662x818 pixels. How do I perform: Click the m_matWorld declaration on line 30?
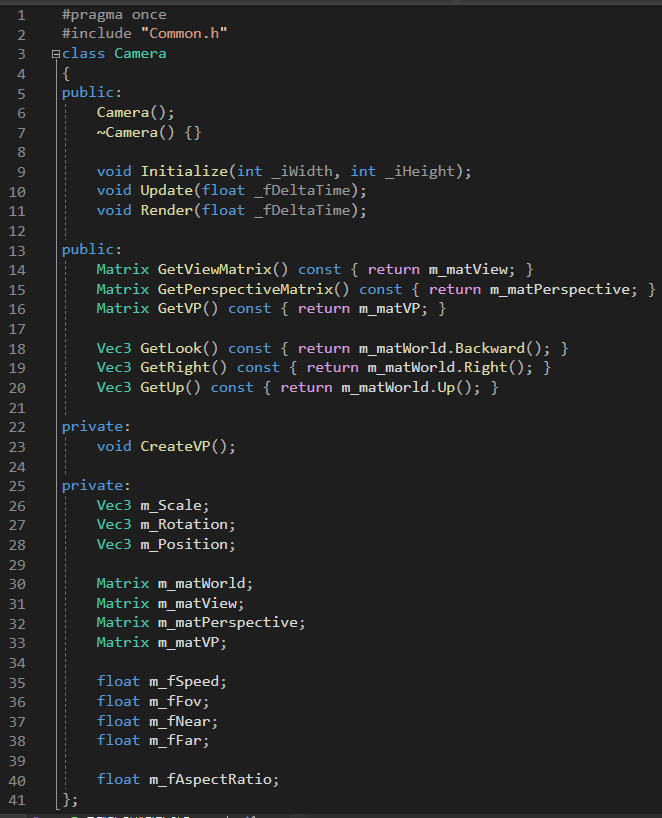(x=201, y=584)
